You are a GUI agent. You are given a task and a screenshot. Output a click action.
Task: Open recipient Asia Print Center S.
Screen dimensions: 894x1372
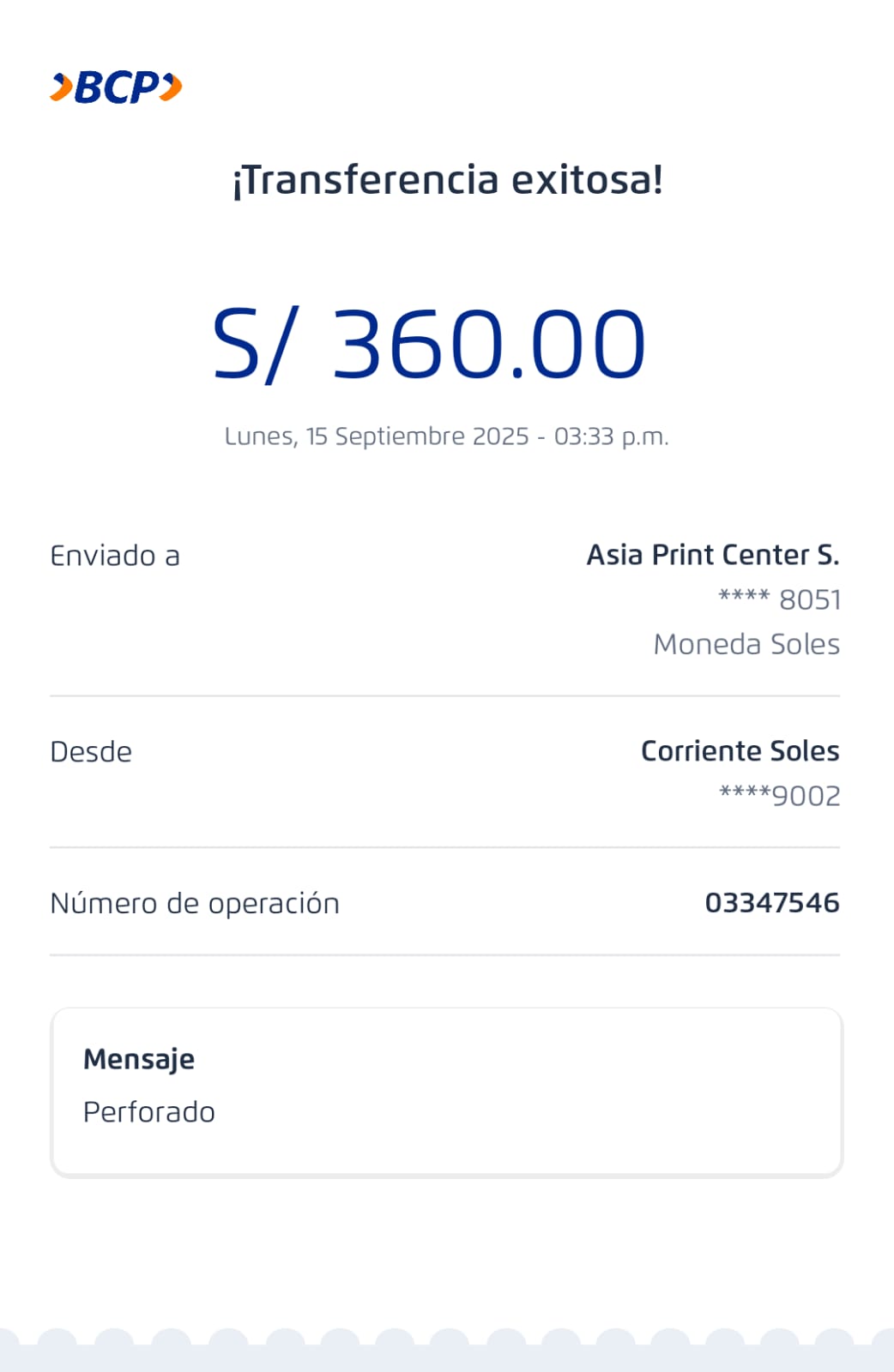[x=712, y=555]
